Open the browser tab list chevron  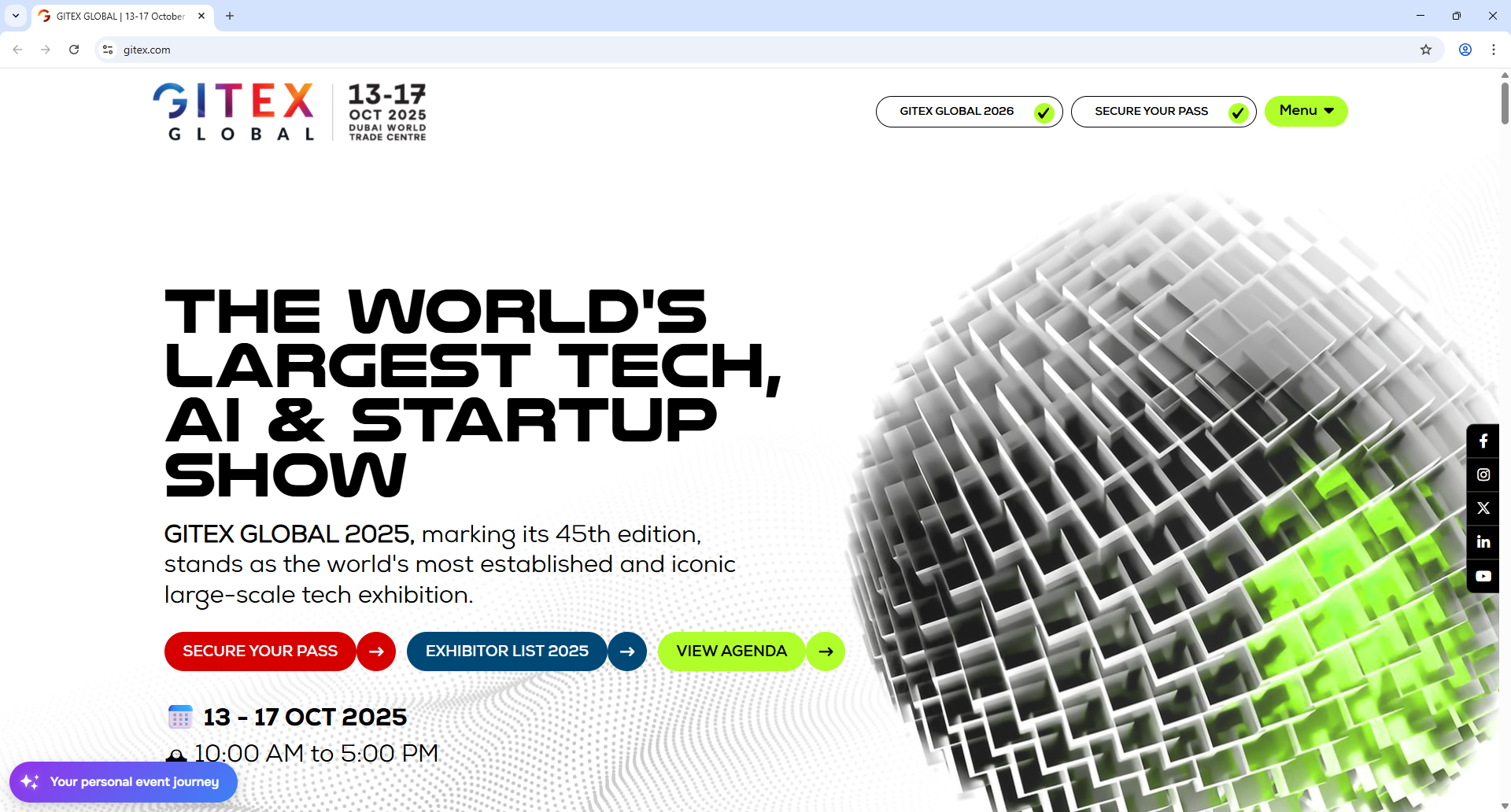tap(16, 16)
